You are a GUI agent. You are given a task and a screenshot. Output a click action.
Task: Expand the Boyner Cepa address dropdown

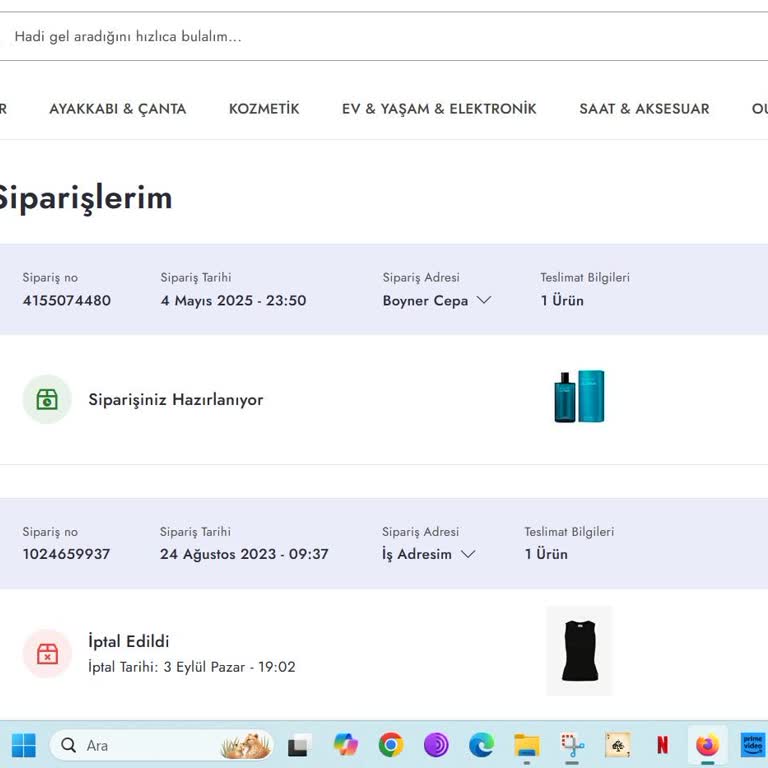pyautogui.click(x=437, y=300)
